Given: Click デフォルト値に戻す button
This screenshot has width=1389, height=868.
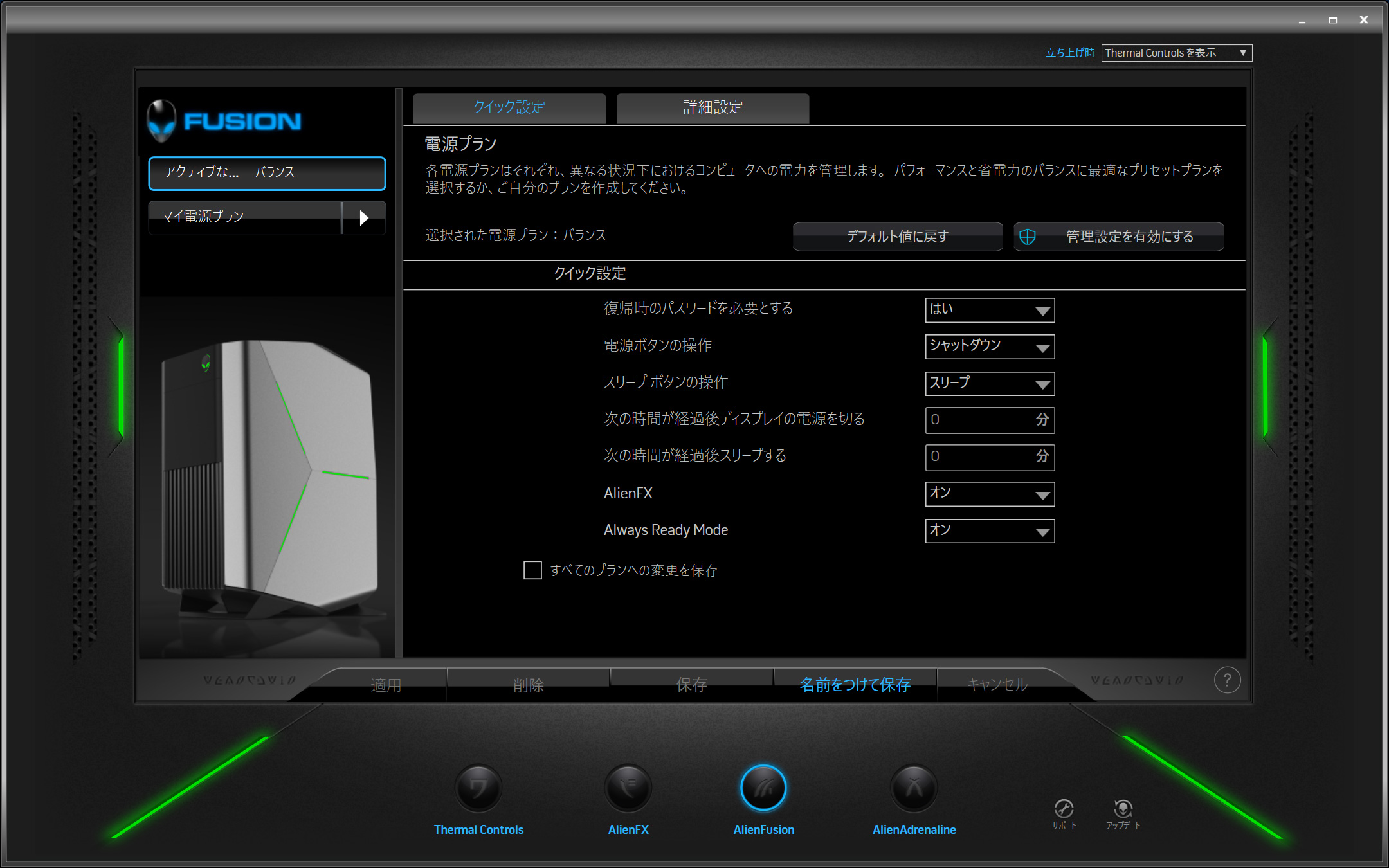Looking at the screenshot, I should pos(897,237).
